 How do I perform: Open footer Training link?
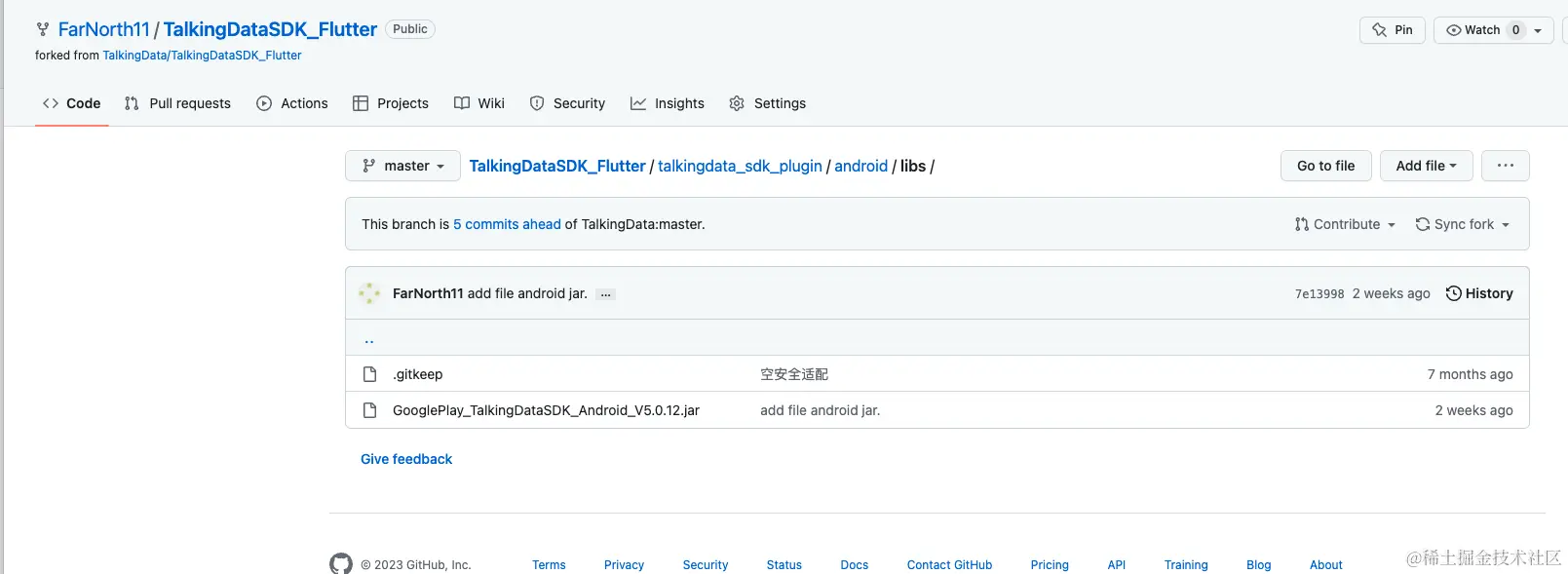click(x=1186, y=564)
